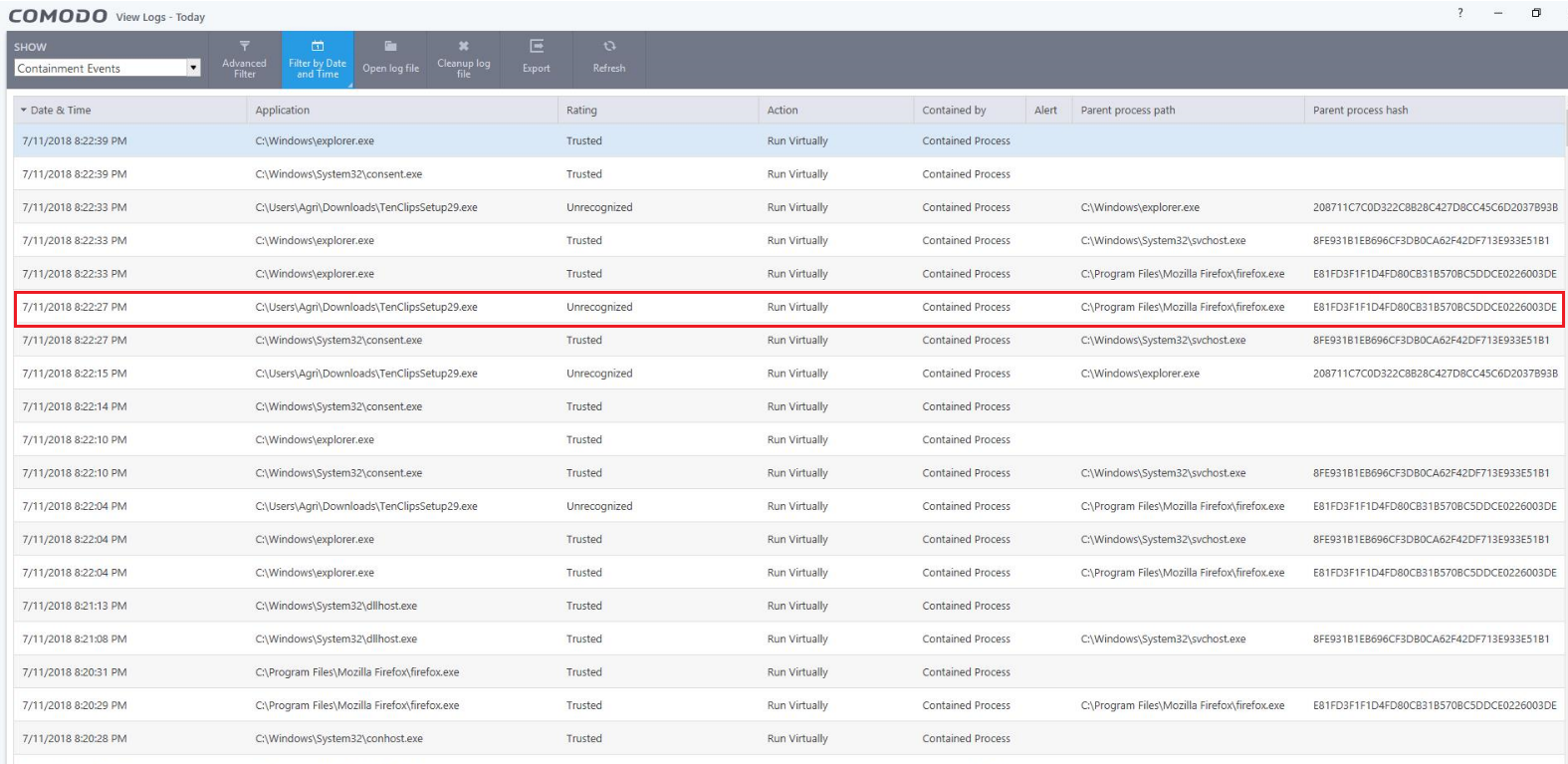Sort by Parent process path header
This screenshot has width=1568, height=764.
point(1189,111)
